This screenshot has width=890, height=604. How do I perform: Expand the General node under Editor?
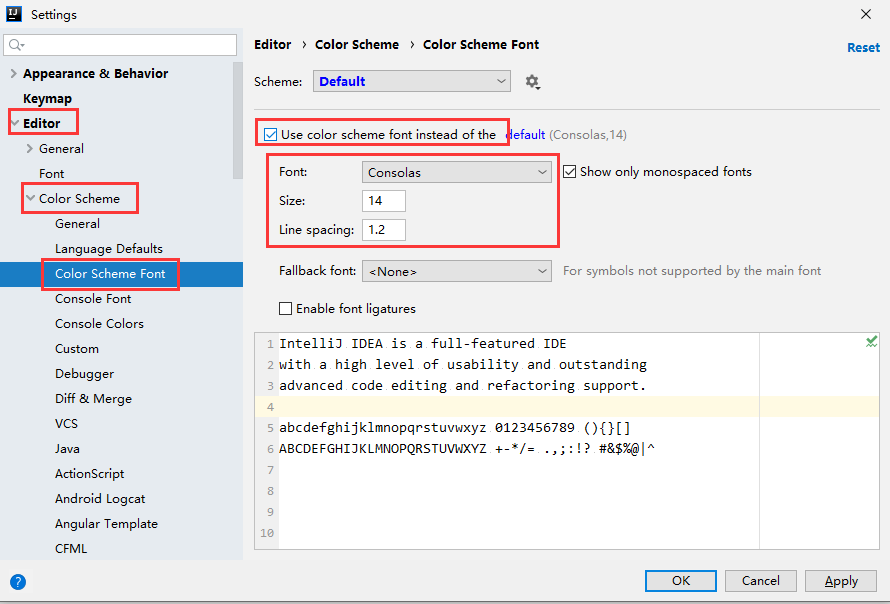pyautogui.click(x=30, y=148)
